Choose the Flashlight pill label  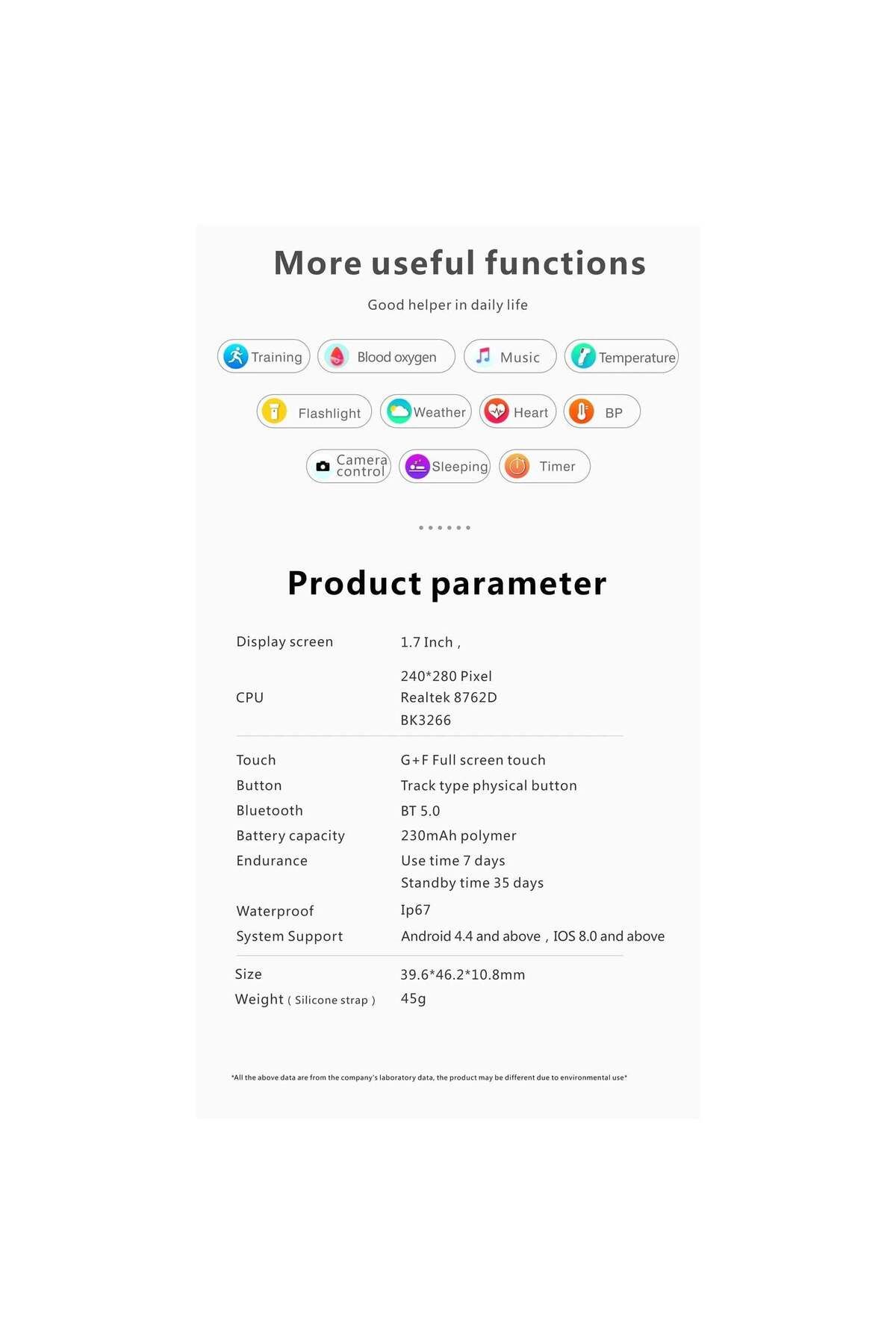tap(329, 413)
